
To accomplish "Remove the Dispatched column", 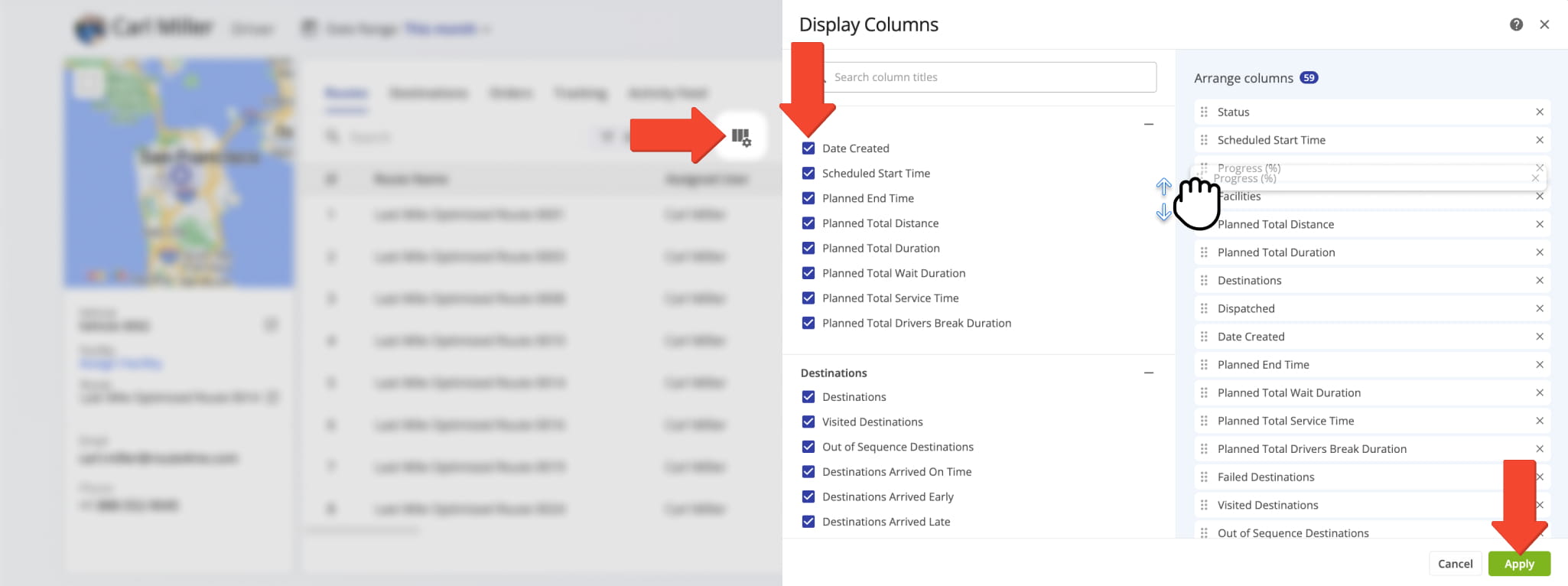I will point(1540,308).
